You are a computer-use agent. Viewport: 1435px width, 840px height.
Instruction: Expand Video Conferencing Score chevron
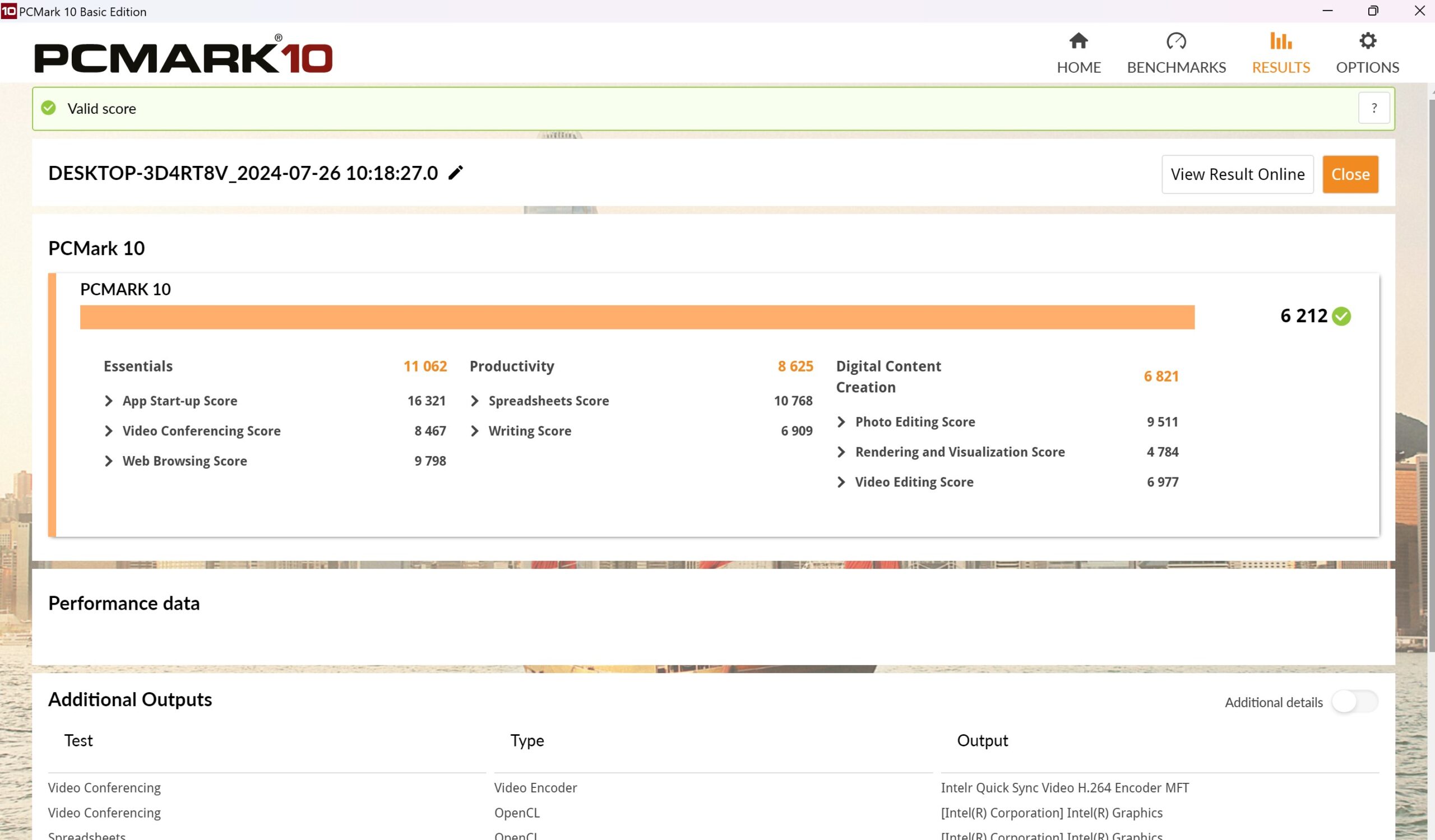click(x=108, y=431)
